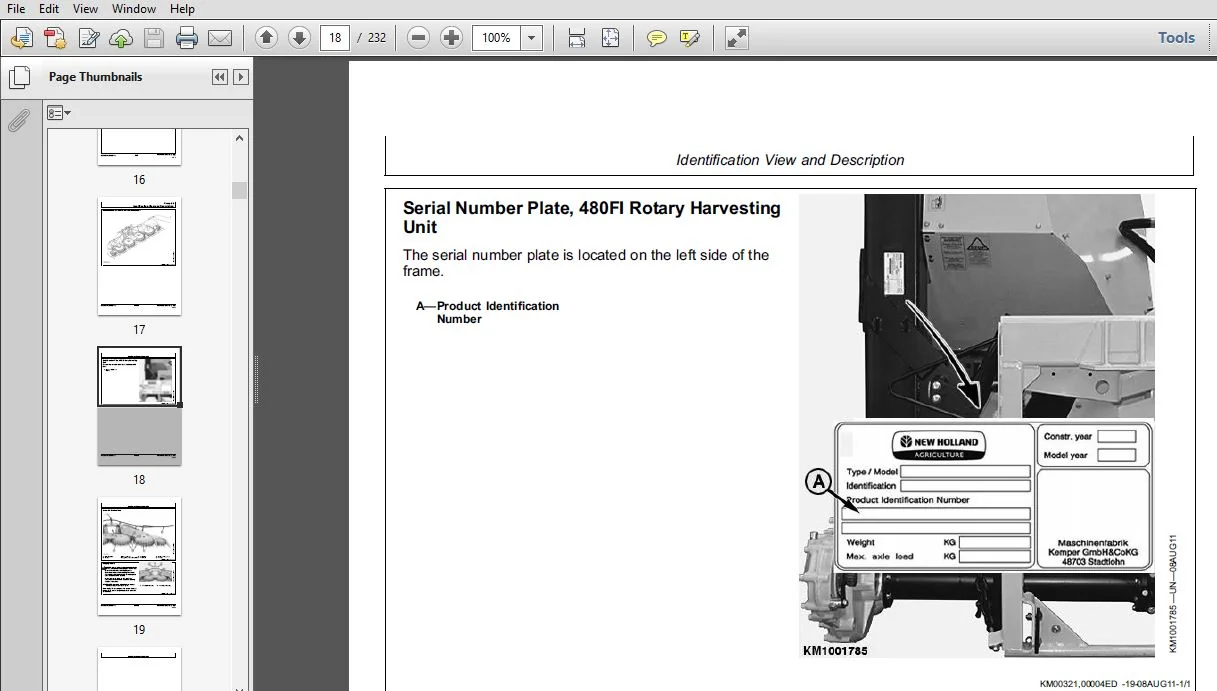Click the panel expand right-arrow button
1217x691 pixels.
[x=240, y=77]
